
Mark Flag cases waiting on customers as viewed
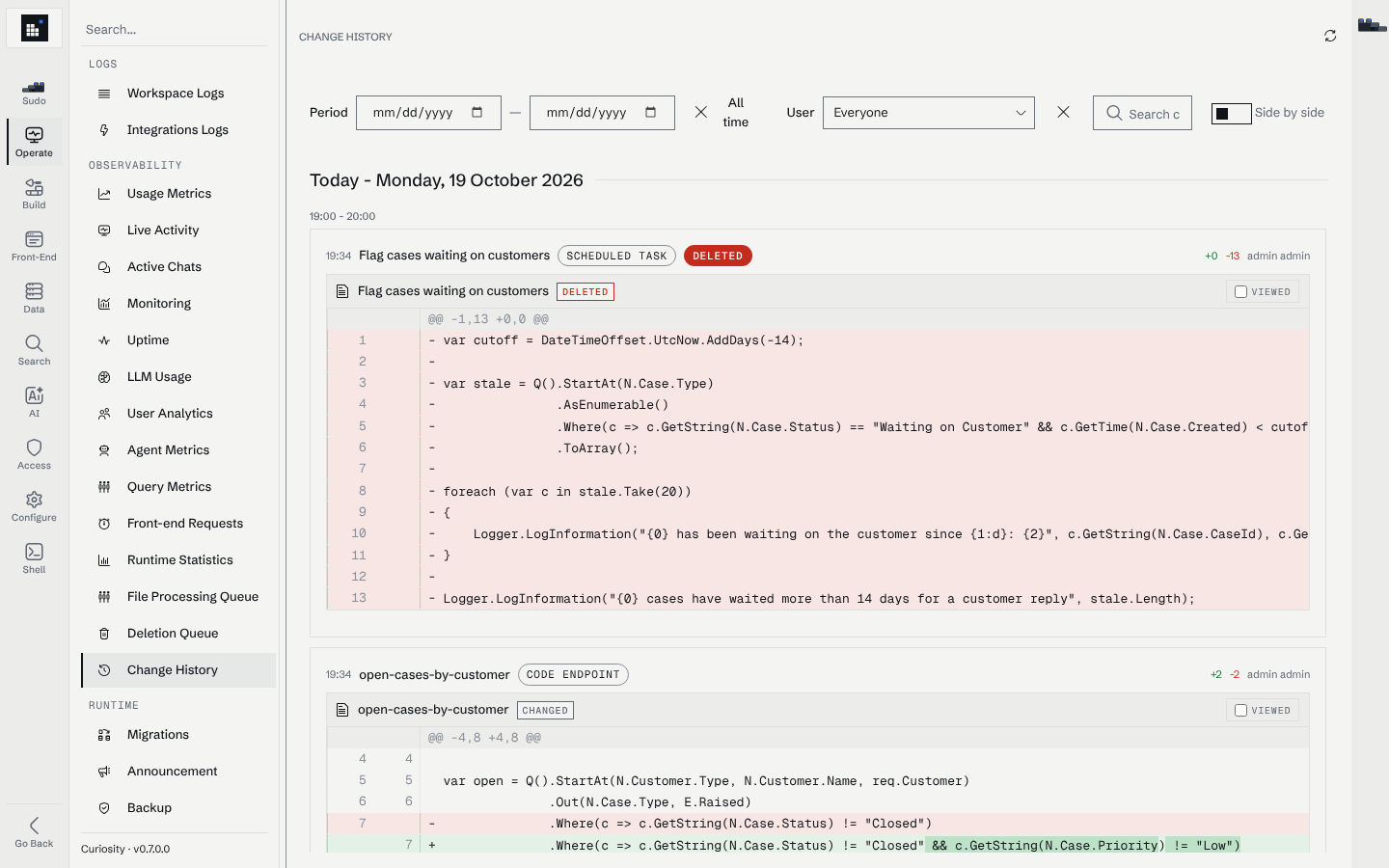click(1241, 291)
